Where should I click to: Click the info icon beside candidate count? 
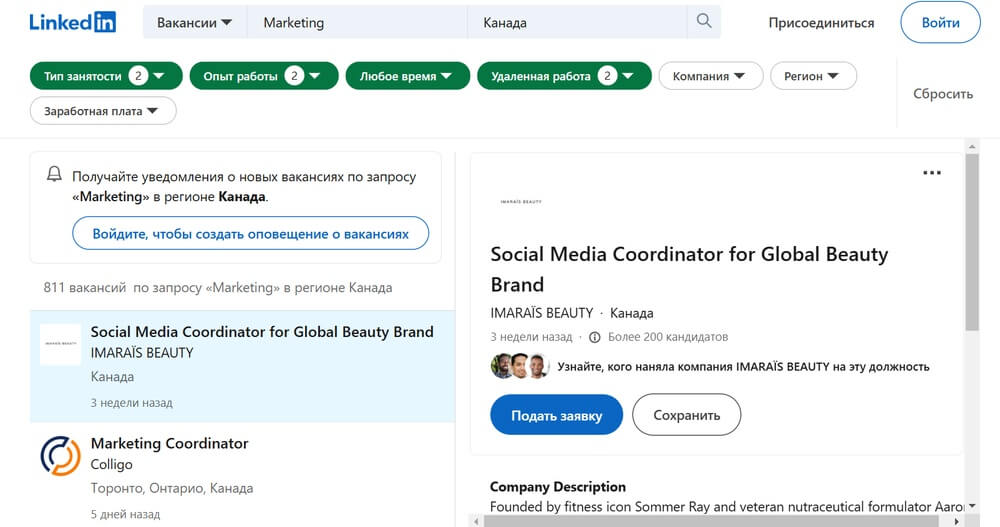(594, 337)
